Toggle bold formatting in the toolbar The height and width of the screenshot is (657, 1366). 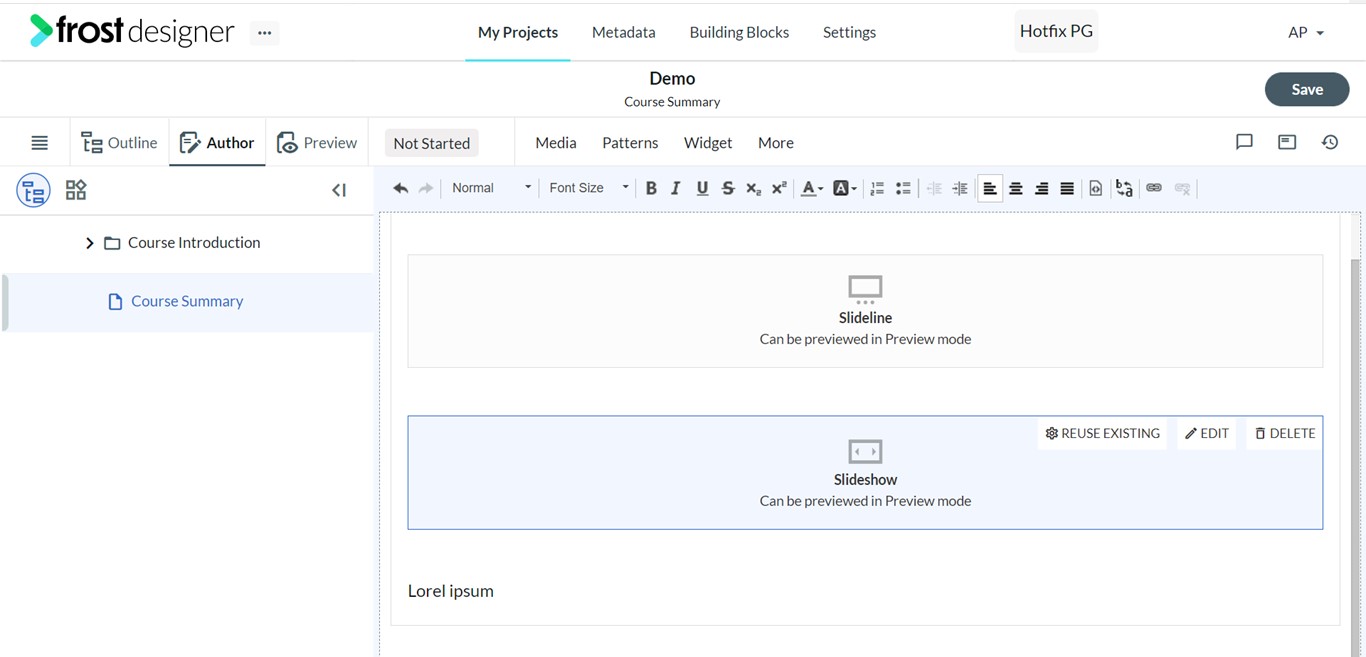pyautogui.click(x=651, y=188)
